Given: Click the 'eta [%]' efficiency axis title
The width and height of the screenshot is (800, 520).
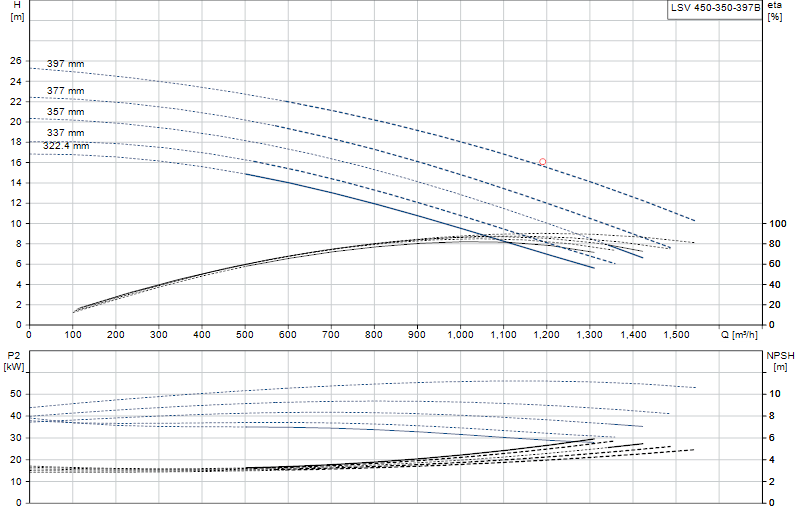Looking at the screenshot, I should point(774,11).
